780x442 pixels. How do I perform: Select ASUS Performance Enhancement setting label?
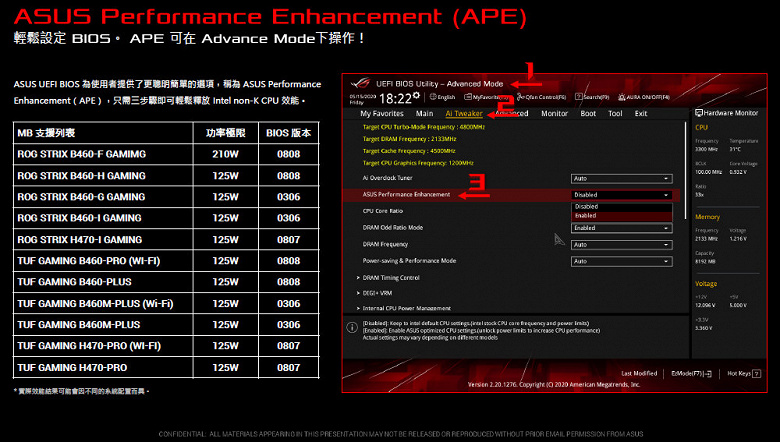(406, 194)
